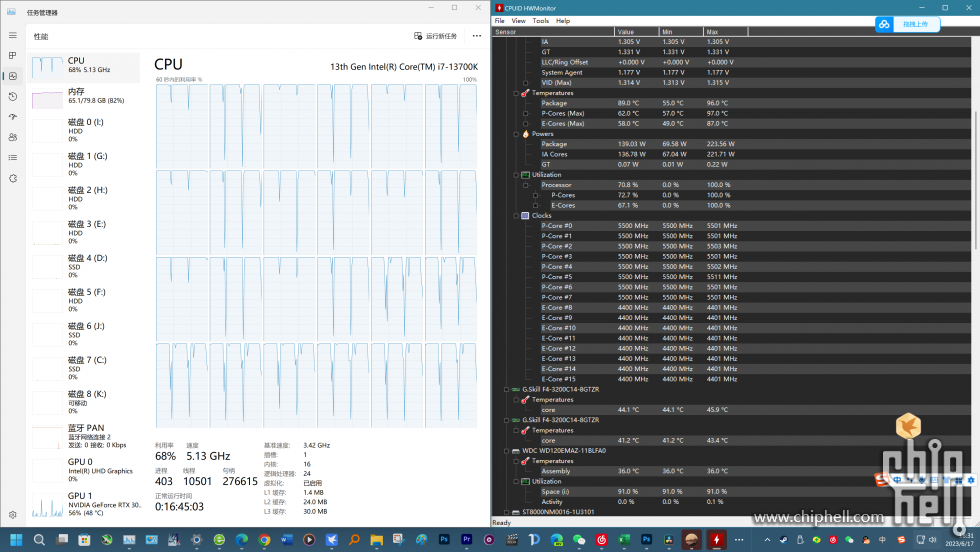This screenshot has width=980, height=552.
Task: Click the Max column header in HWMonitor
Action: pyautogui.click(x=726, y=32)
